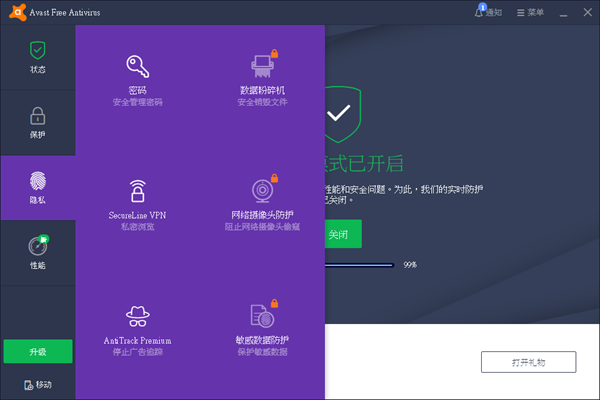Screen dimensions: 600x400
Task: Open the 状态 (Status) shield icon
Action: [x=38, y=51]
